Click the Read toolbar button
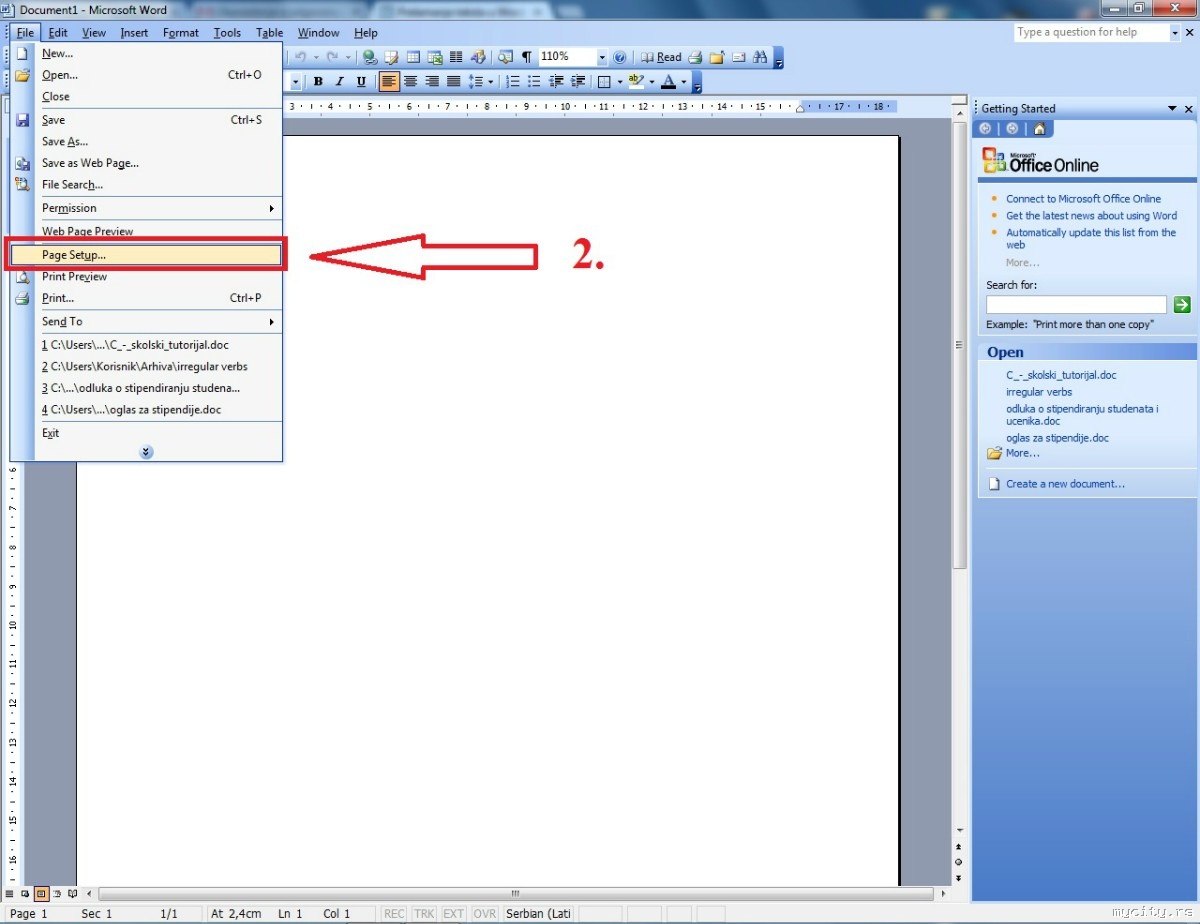This screenshot has width=1200, height=924. [661, 57]
